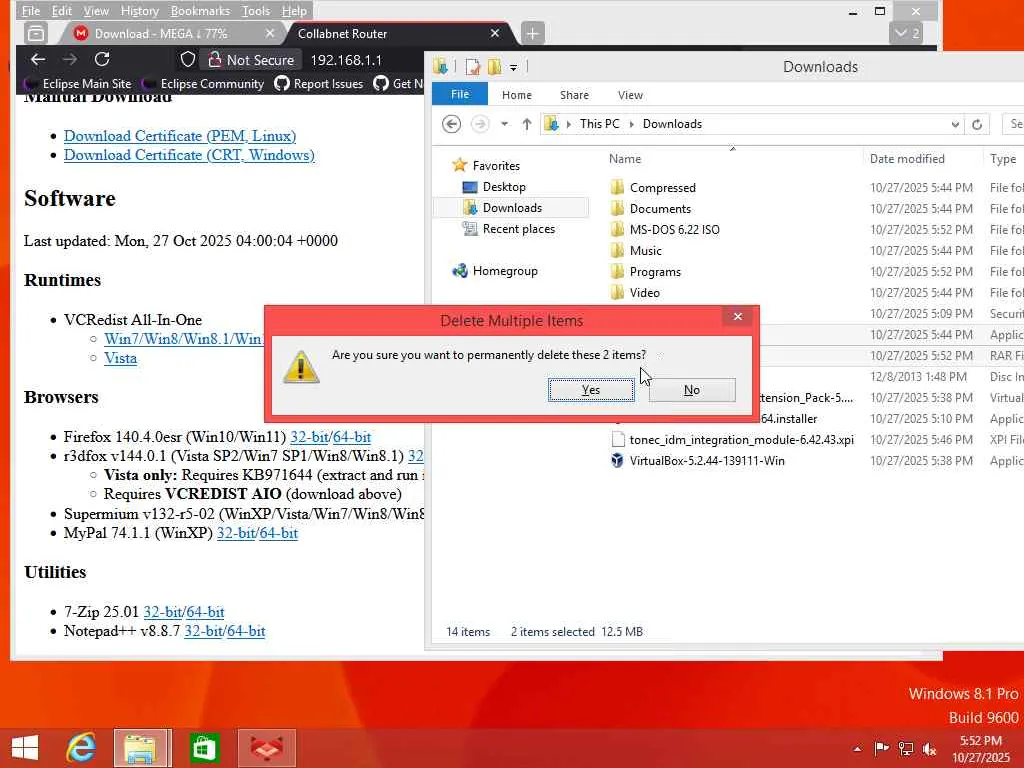
Task: Click the muted volume tray icon
Action: (x=929, y=749)
